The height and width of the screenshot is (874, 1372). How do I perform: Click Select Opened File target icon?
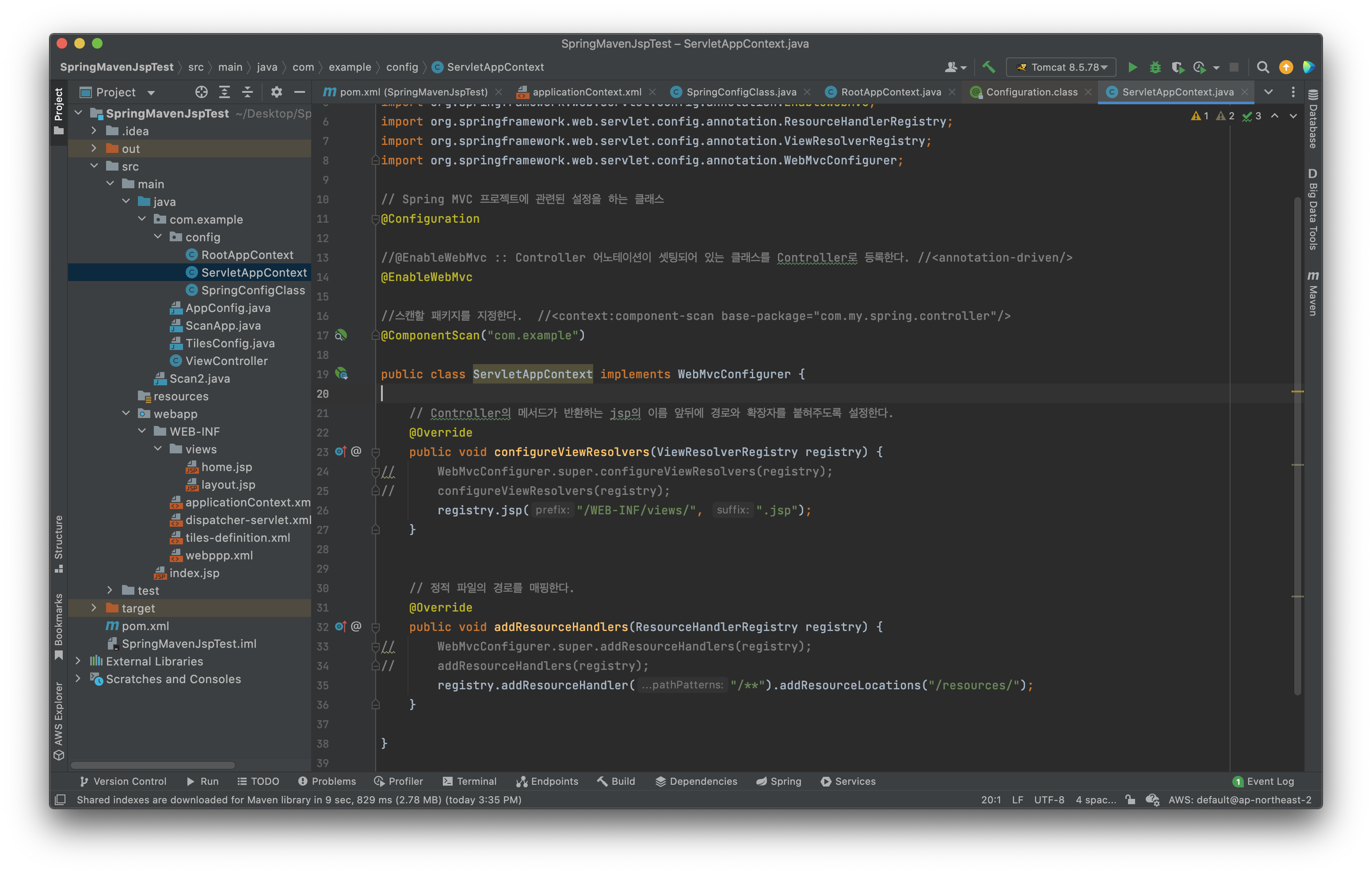pyautogui.click(x=201, y=92)
